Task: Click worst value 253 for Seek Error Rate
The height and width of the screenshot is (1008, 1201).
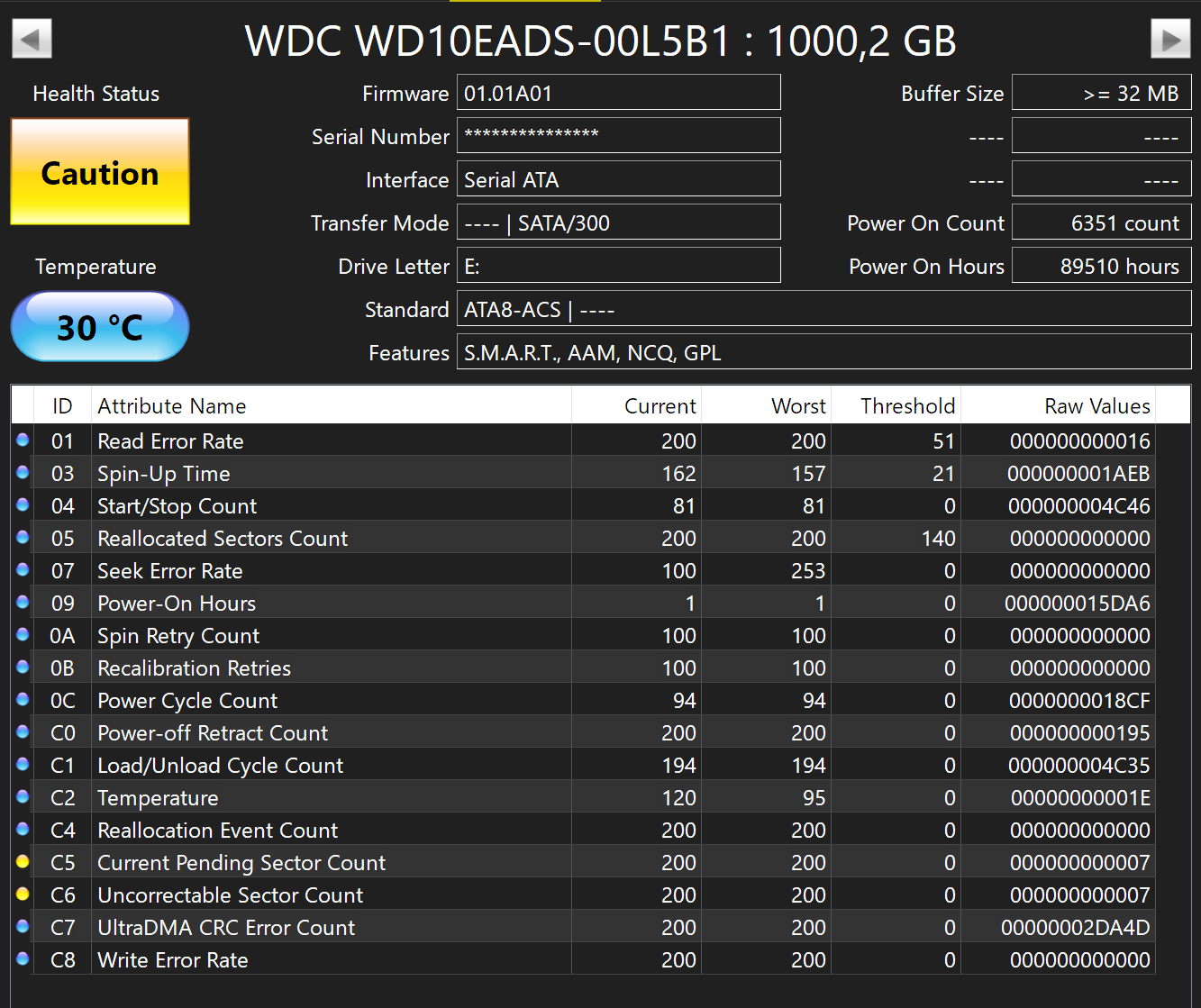Action: pos(808,571)
